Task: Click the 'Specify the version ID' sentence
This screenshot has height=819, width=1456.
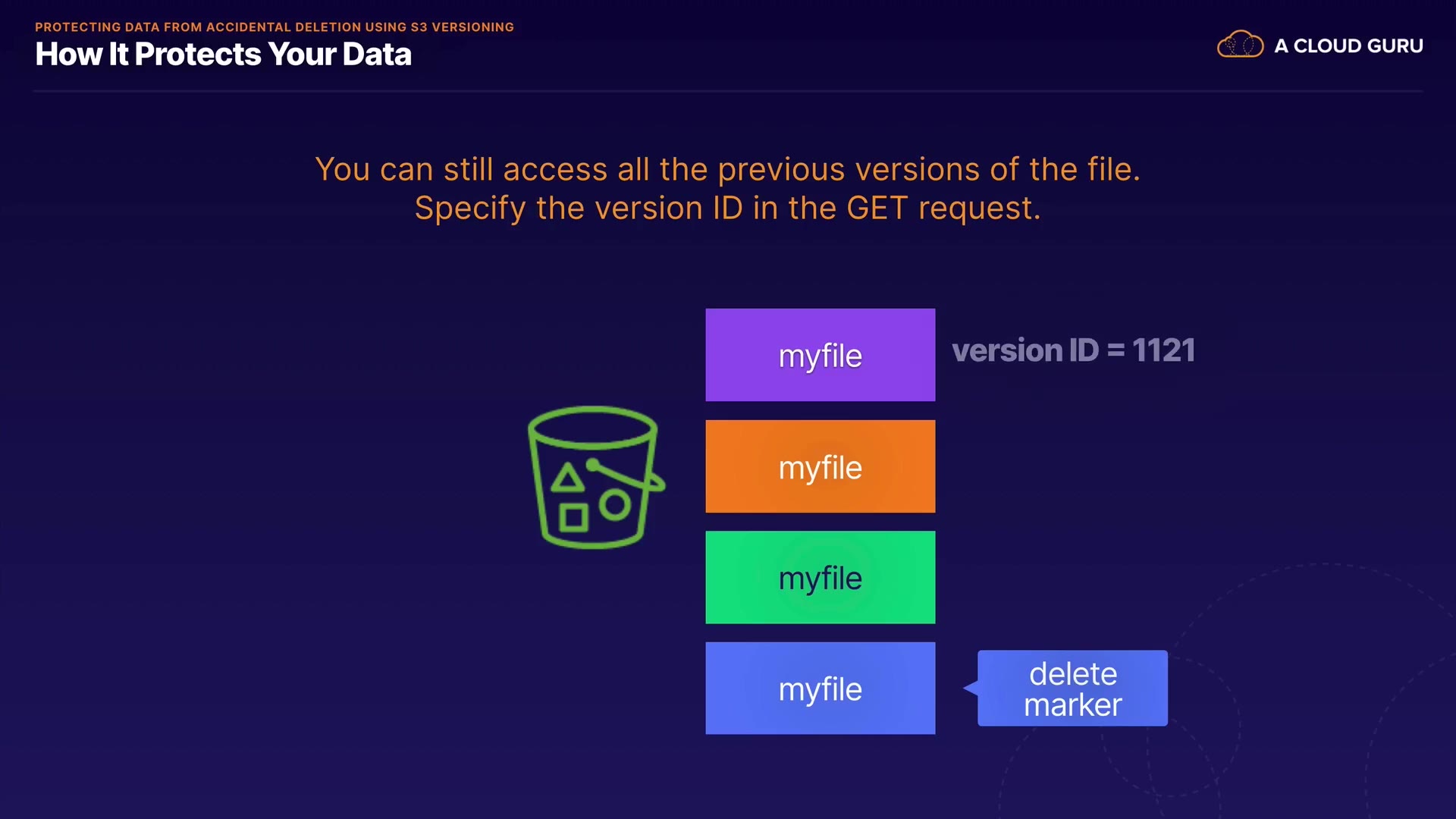Action: (x=727, y=209)
